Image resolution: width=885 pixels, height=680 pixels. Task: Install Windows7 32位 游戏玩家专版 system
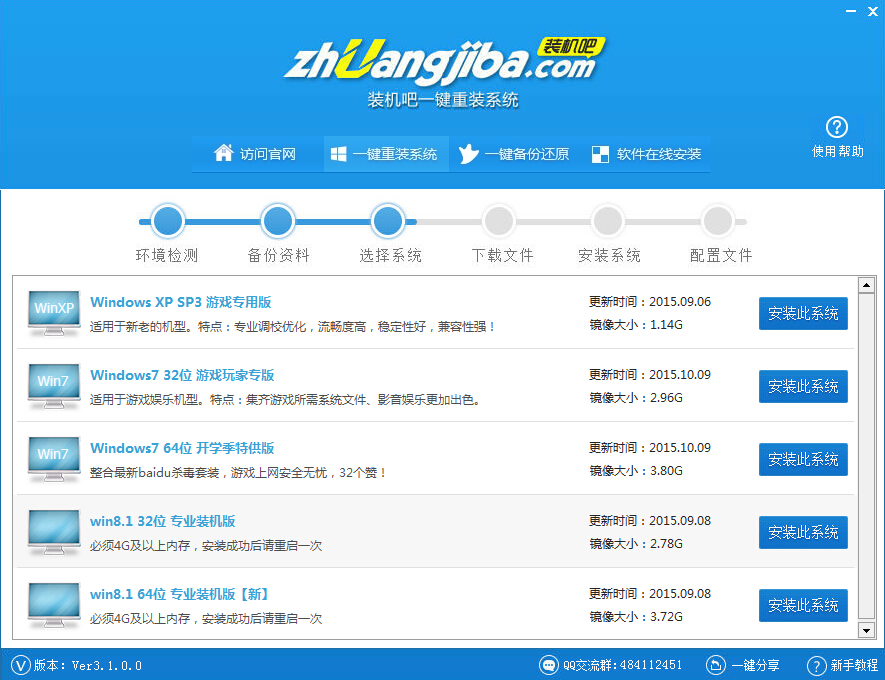pyautogui.click(x=803, y=386)
